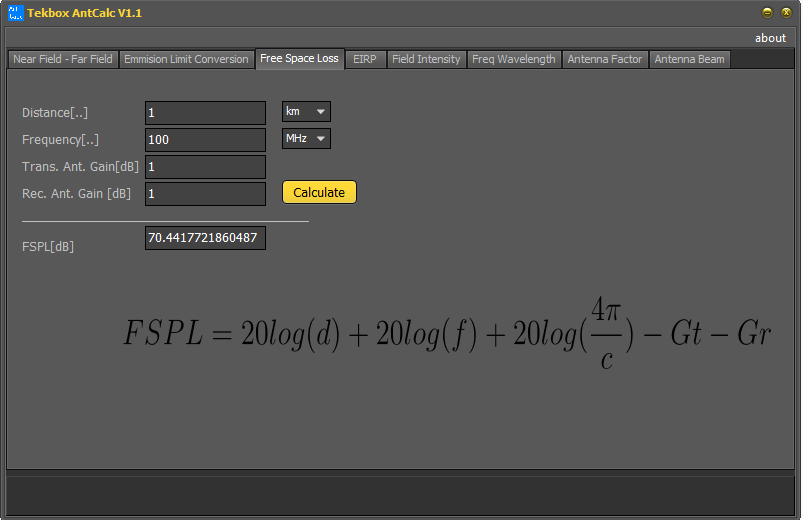Close the AntCalc window
The width and height of the screenshot is (803, 520).
point(786,13)
